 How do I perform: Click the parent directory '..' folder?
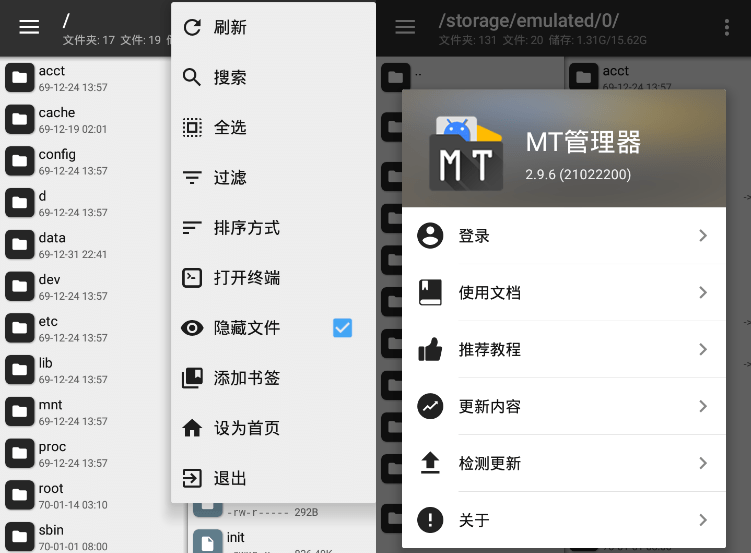point(400,77)
